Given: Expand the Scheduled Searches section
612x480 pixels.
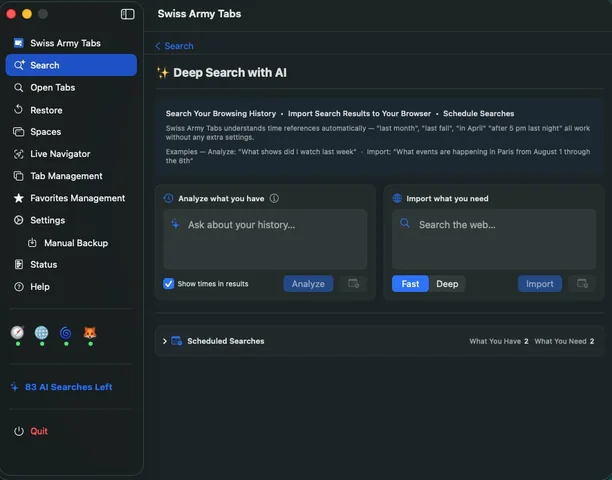Looking at the screenshot, I should click(164, 341).
